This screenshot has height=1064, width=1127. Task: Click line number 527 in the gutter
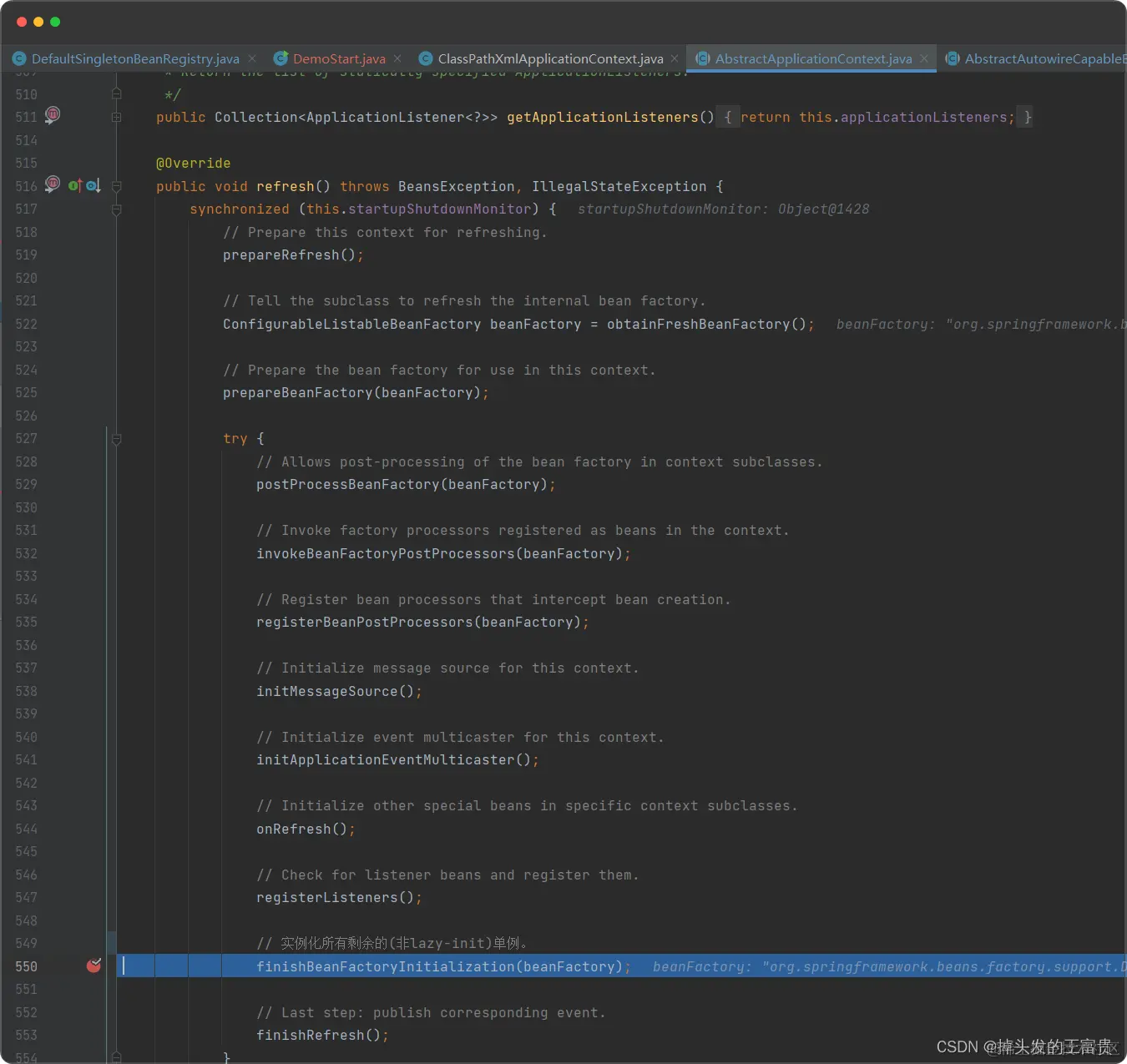click(x=26, y=439)
